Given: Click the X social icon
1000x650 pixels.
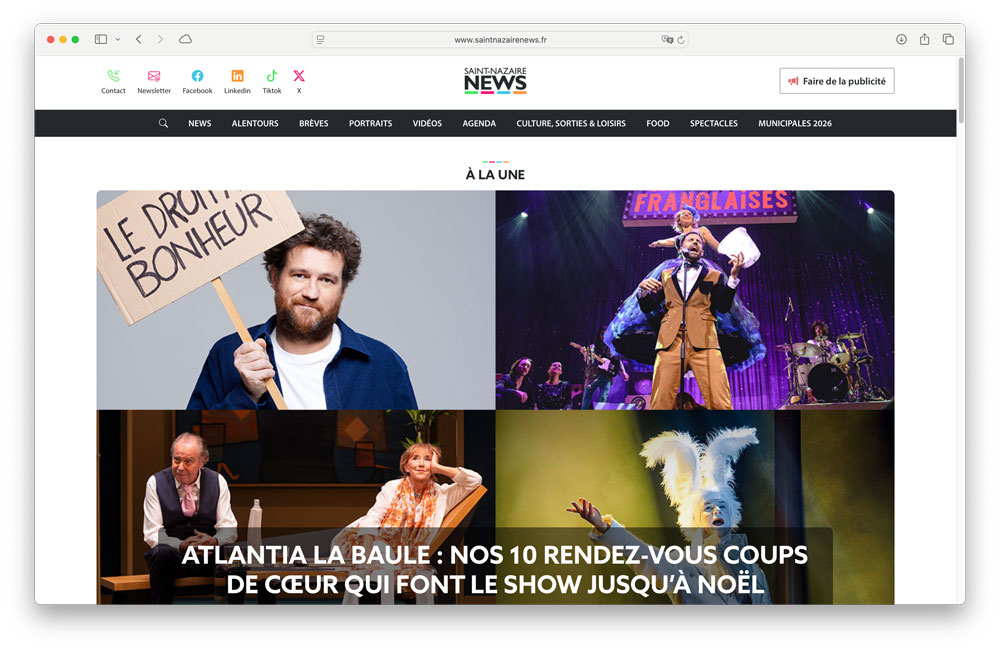Looking at the screenshot, I should point(299,76).
